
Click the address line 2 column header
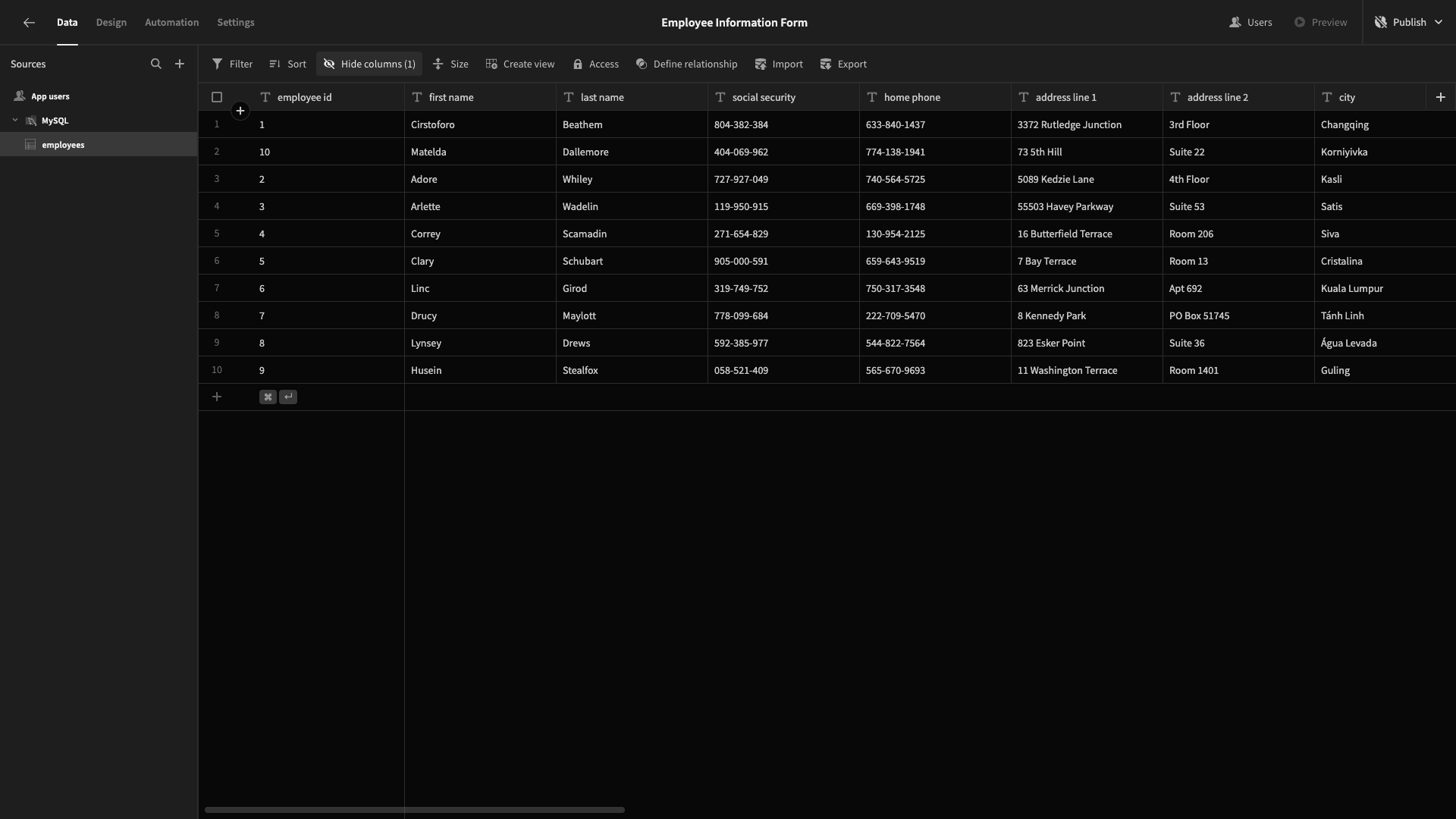1238,97
